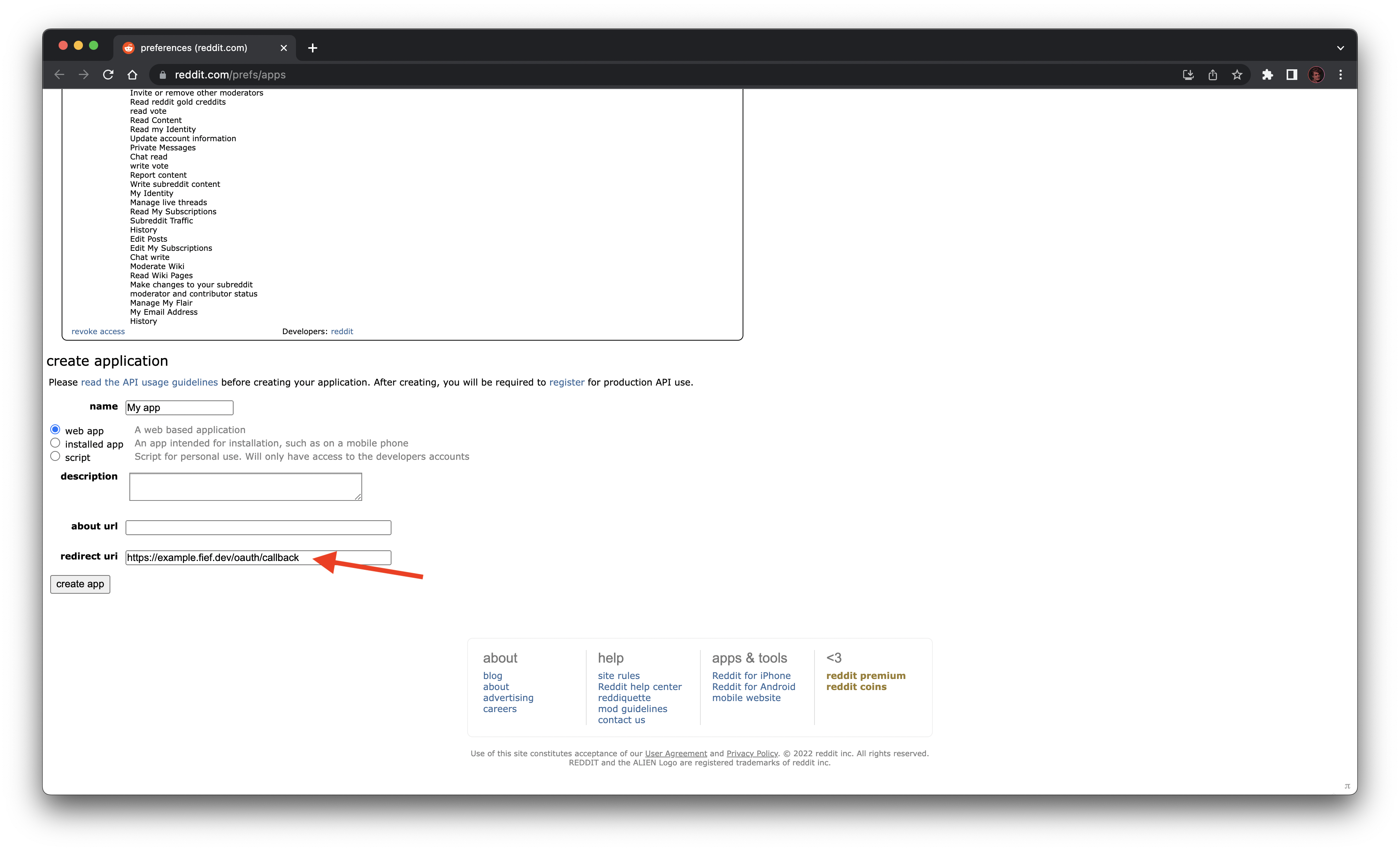Select the web app radio button
This screenshot has width=1400, height=851.
click(55, 430)
